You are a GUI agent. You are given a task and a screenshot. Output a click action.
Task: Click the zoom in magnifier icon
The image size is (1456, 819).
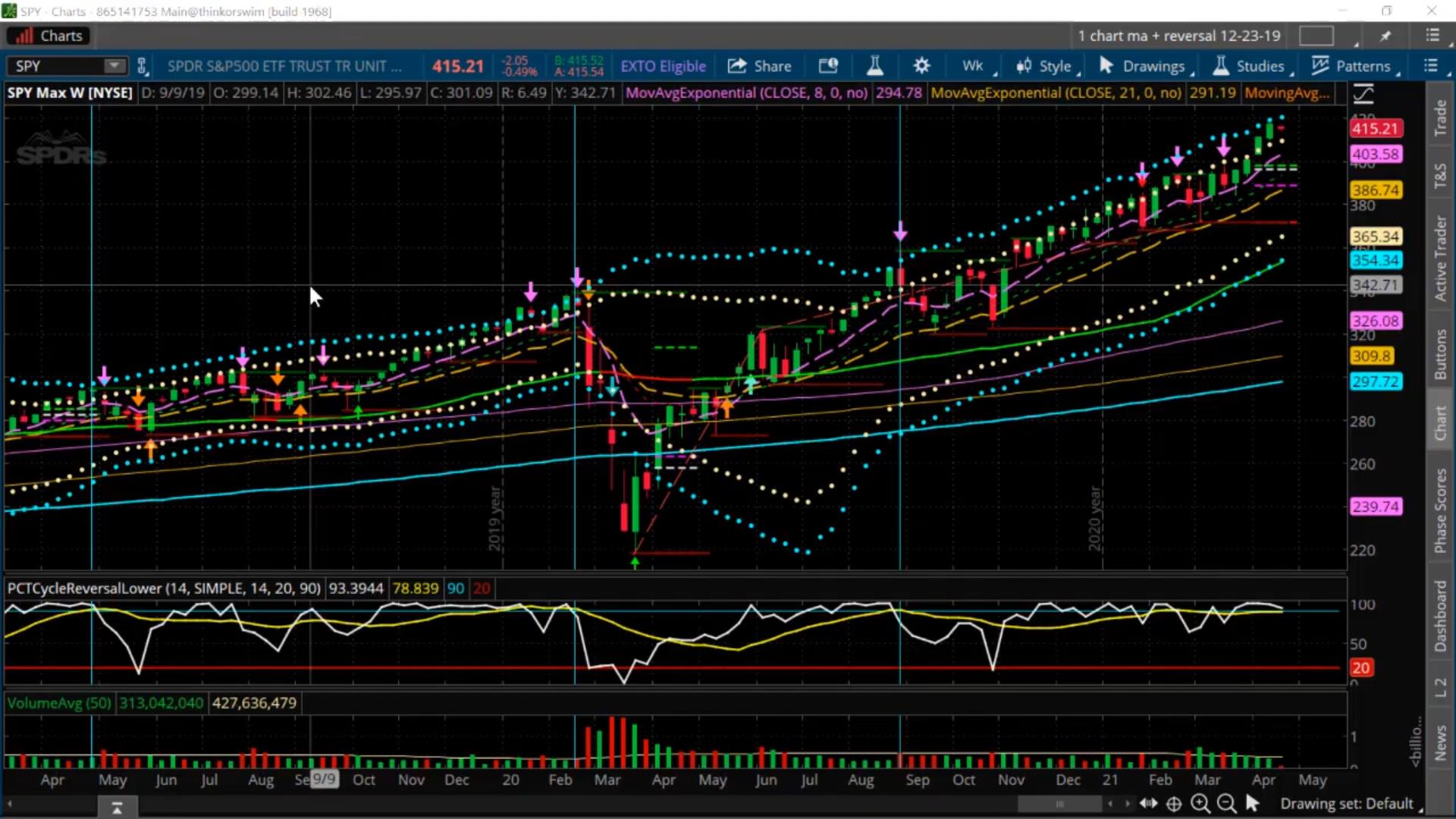[1200, 804]
